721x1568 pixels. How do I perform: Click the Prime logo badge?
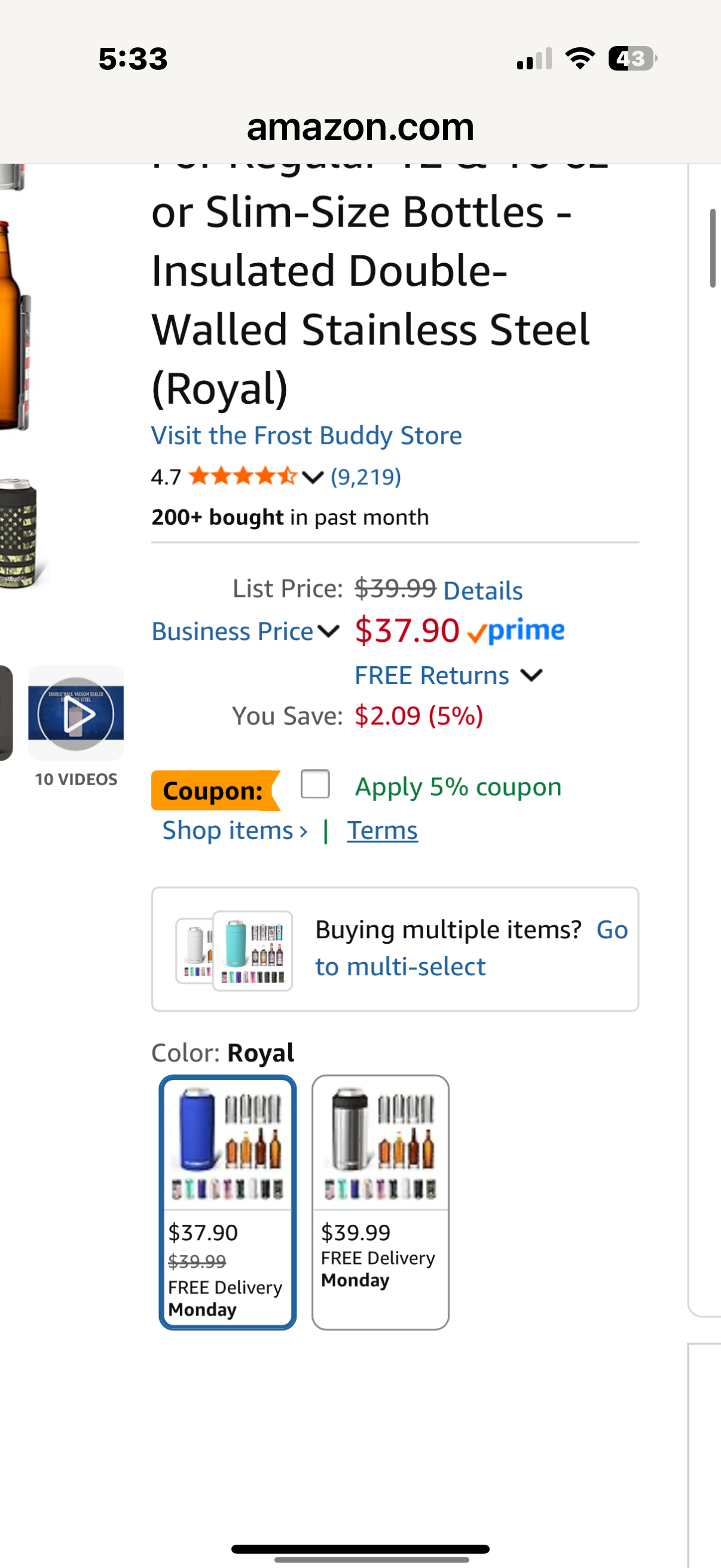tap(516, 632)
